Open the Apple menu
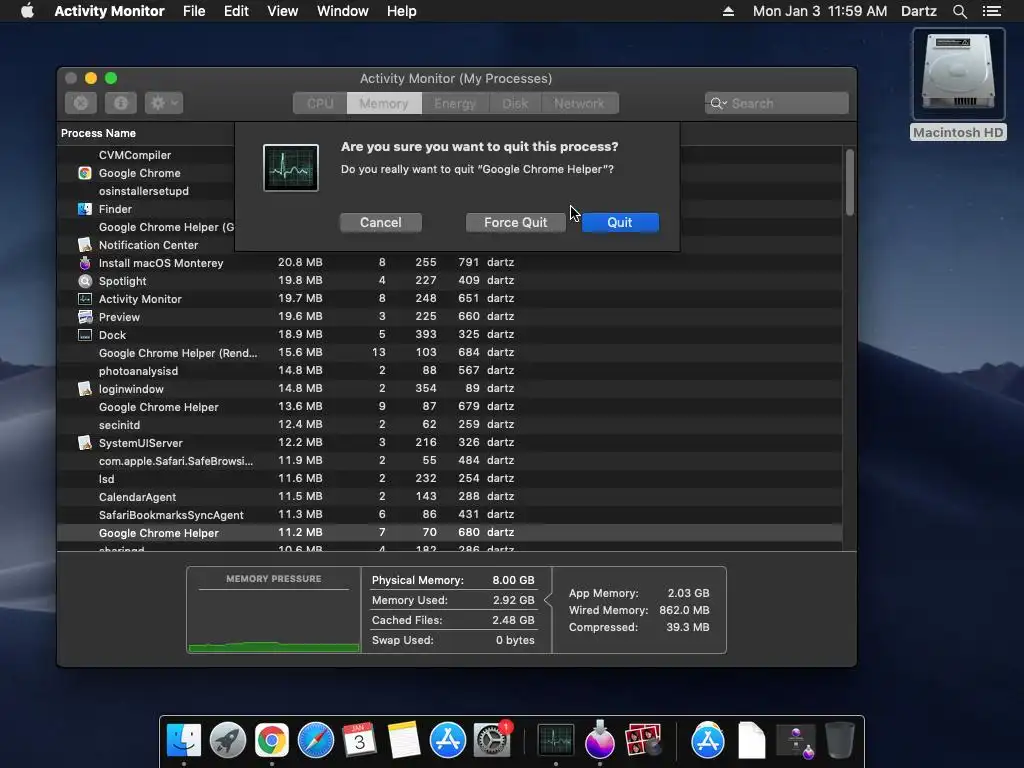1024x768 pixels. point(27,11)
